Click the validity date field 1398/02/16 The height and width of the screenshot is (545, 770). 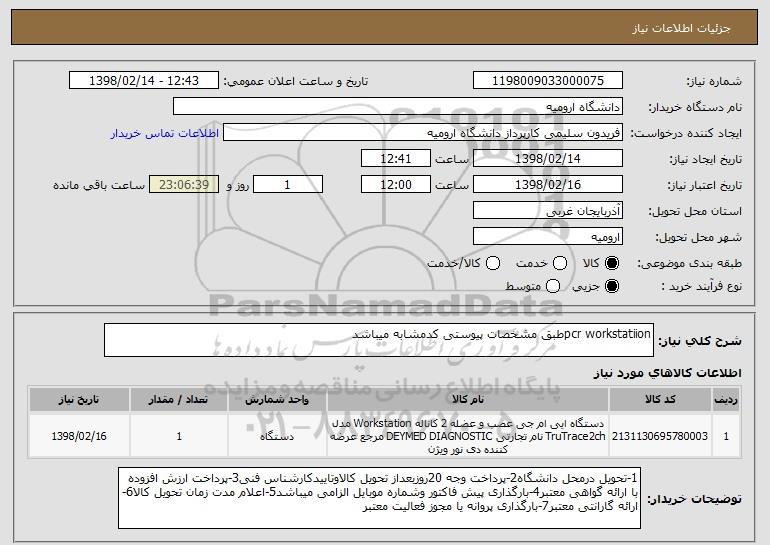pyautogui.click(x=548, y=185)
